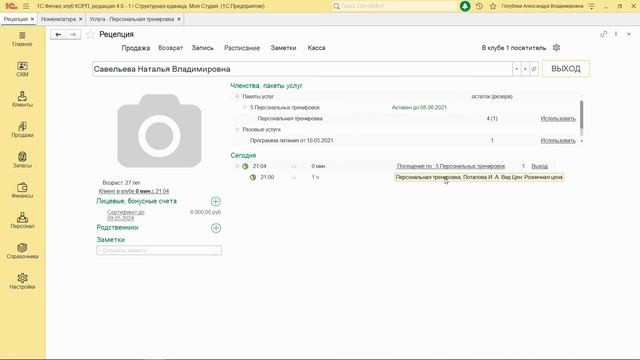Click the services list vertical scrollbar
Screen dimensions: 640x360
(581, 114)
